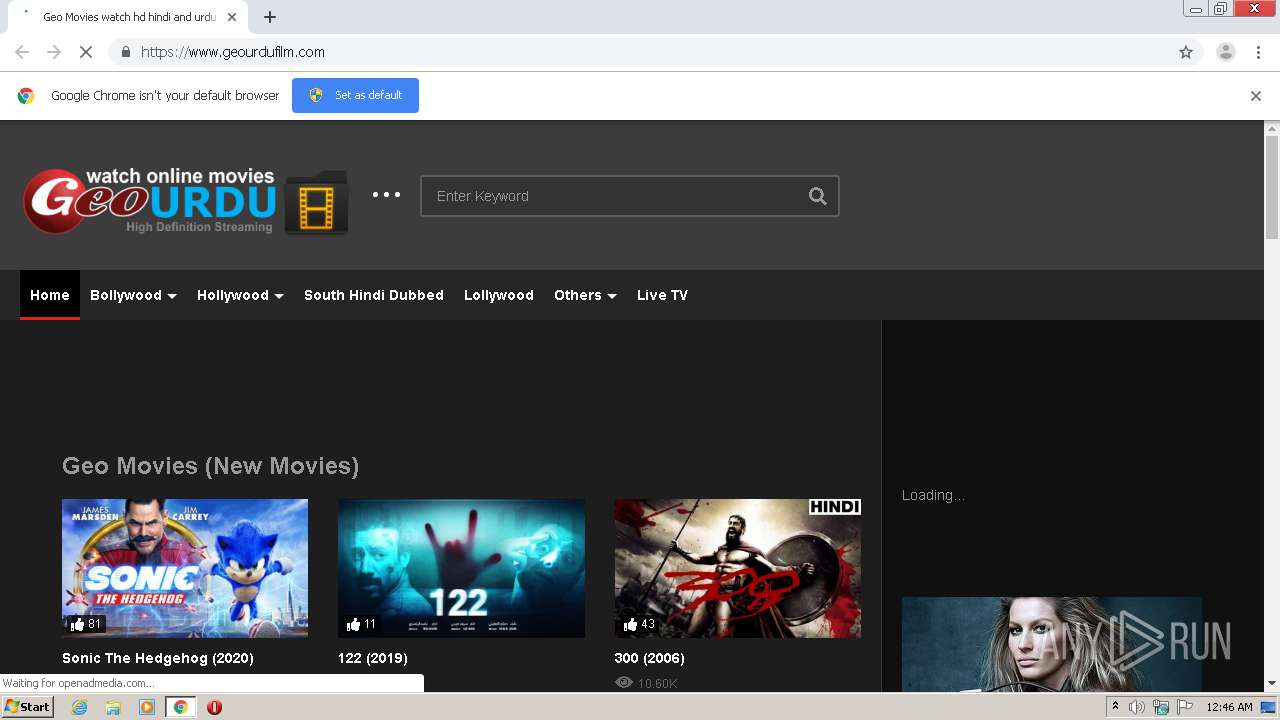Bookmark this page with the star icon
Image resolution: width=1280 pixels, height=720 pixels.
click(x=1186, y=52)
